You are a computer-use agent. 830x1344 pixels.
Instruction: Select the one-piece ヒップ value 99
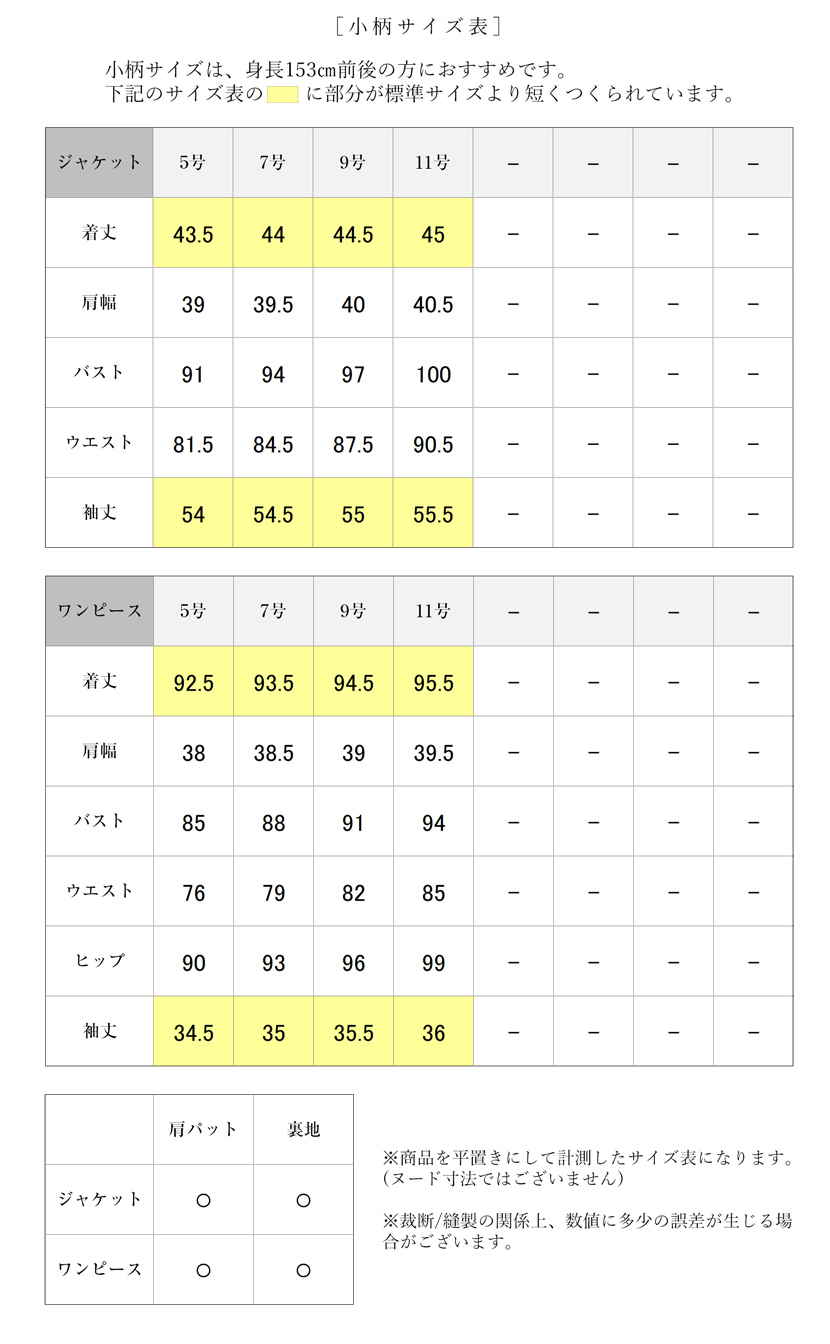coord(433,963)
